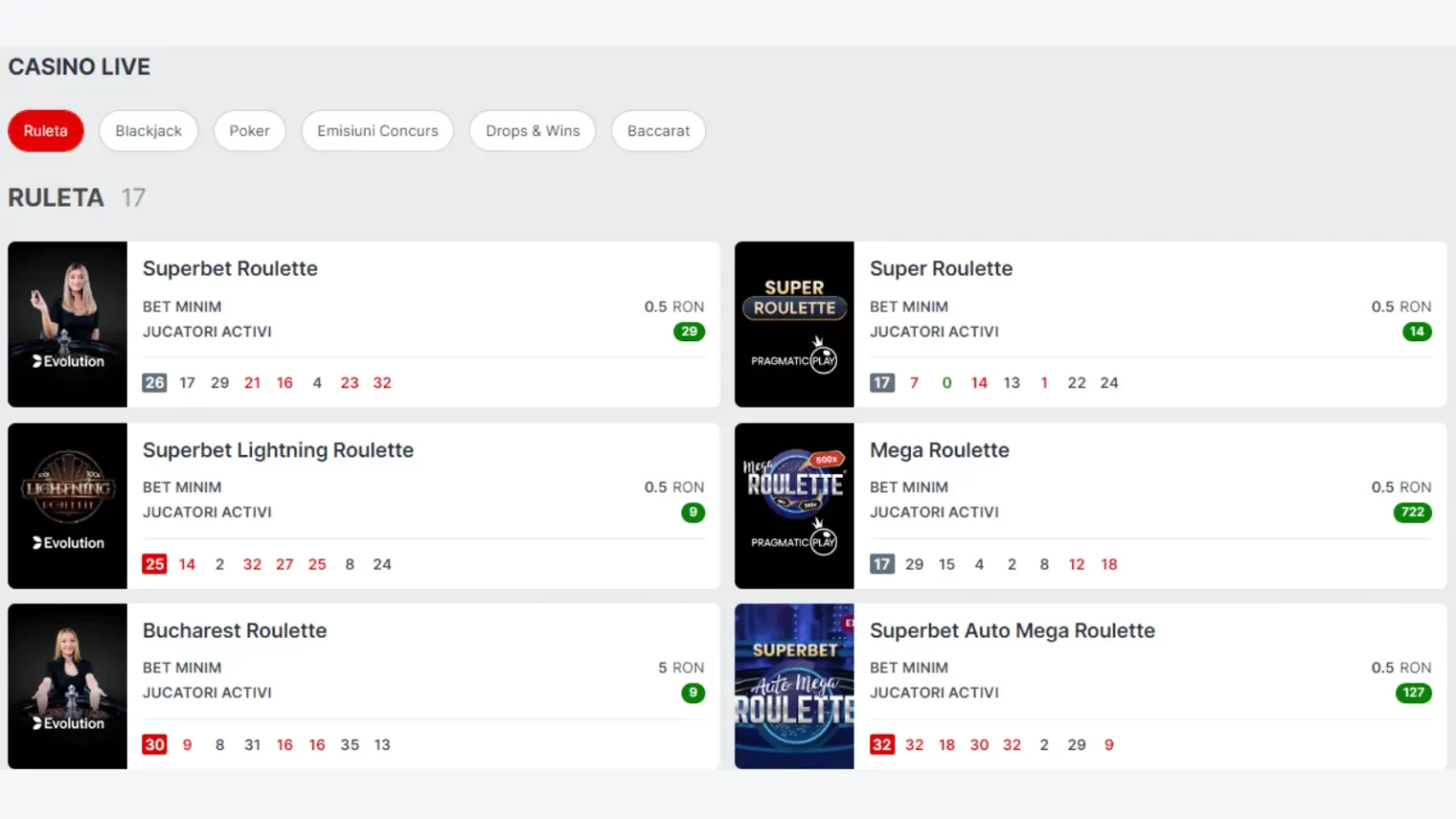Open the Mega Roulette thumbnail image

tap(794, 505)
